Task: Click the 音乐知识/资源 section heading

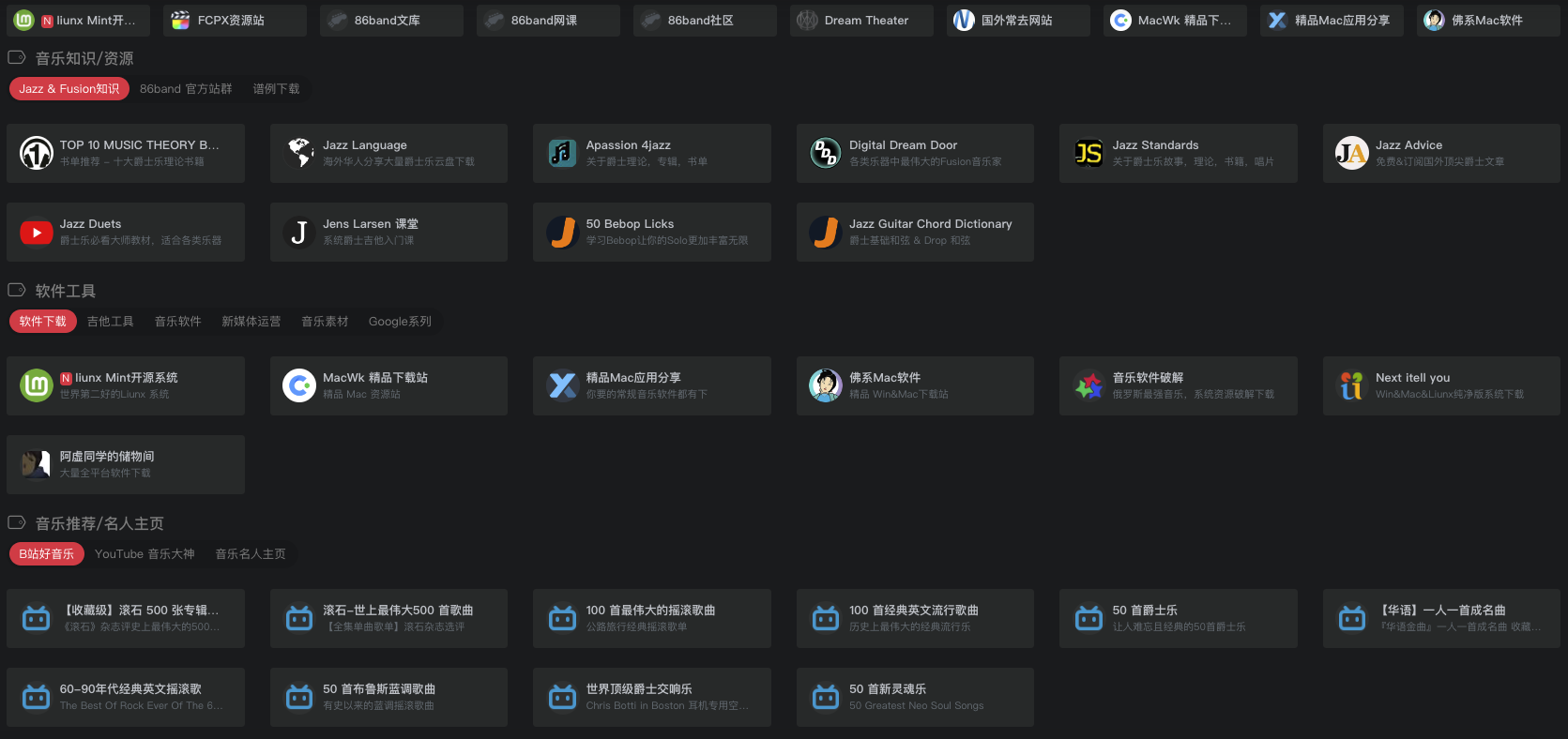Action: tap(84, 58)
